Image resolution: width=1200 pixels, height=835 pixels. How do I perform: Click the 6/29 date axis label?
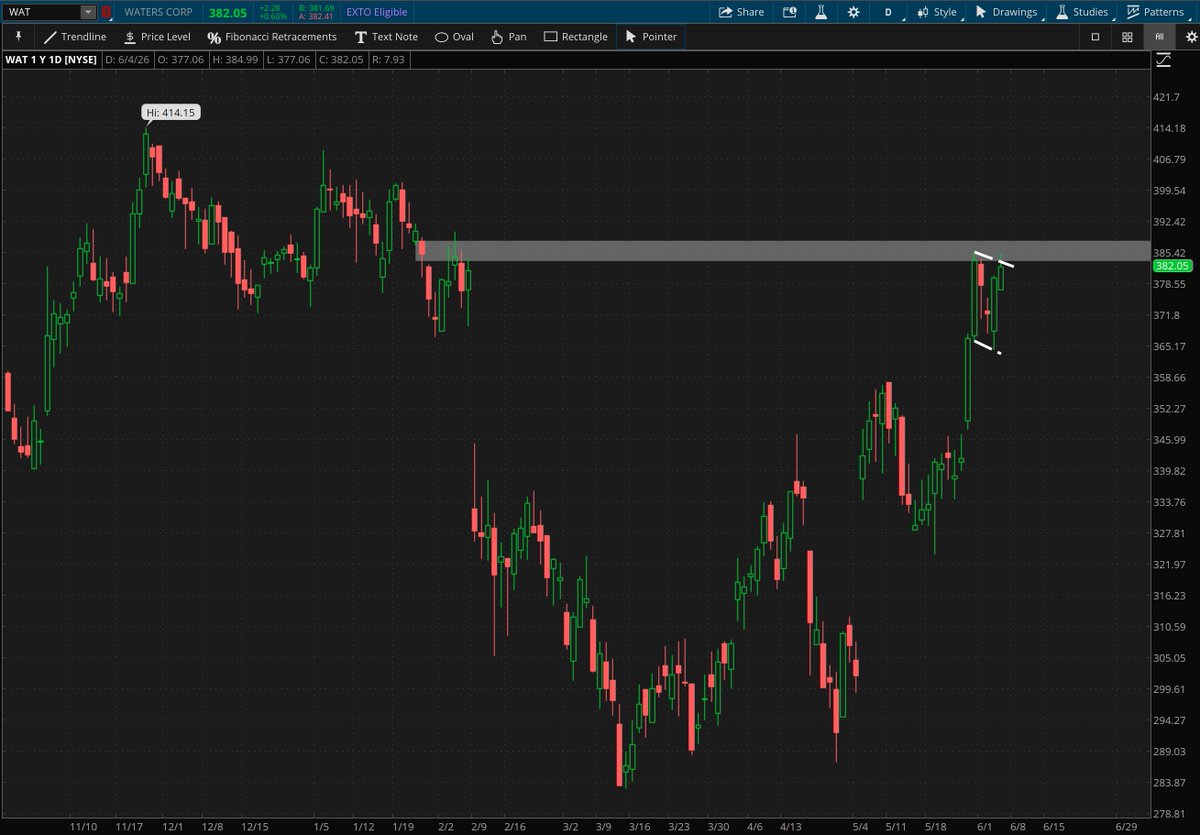click(1127, 827)
